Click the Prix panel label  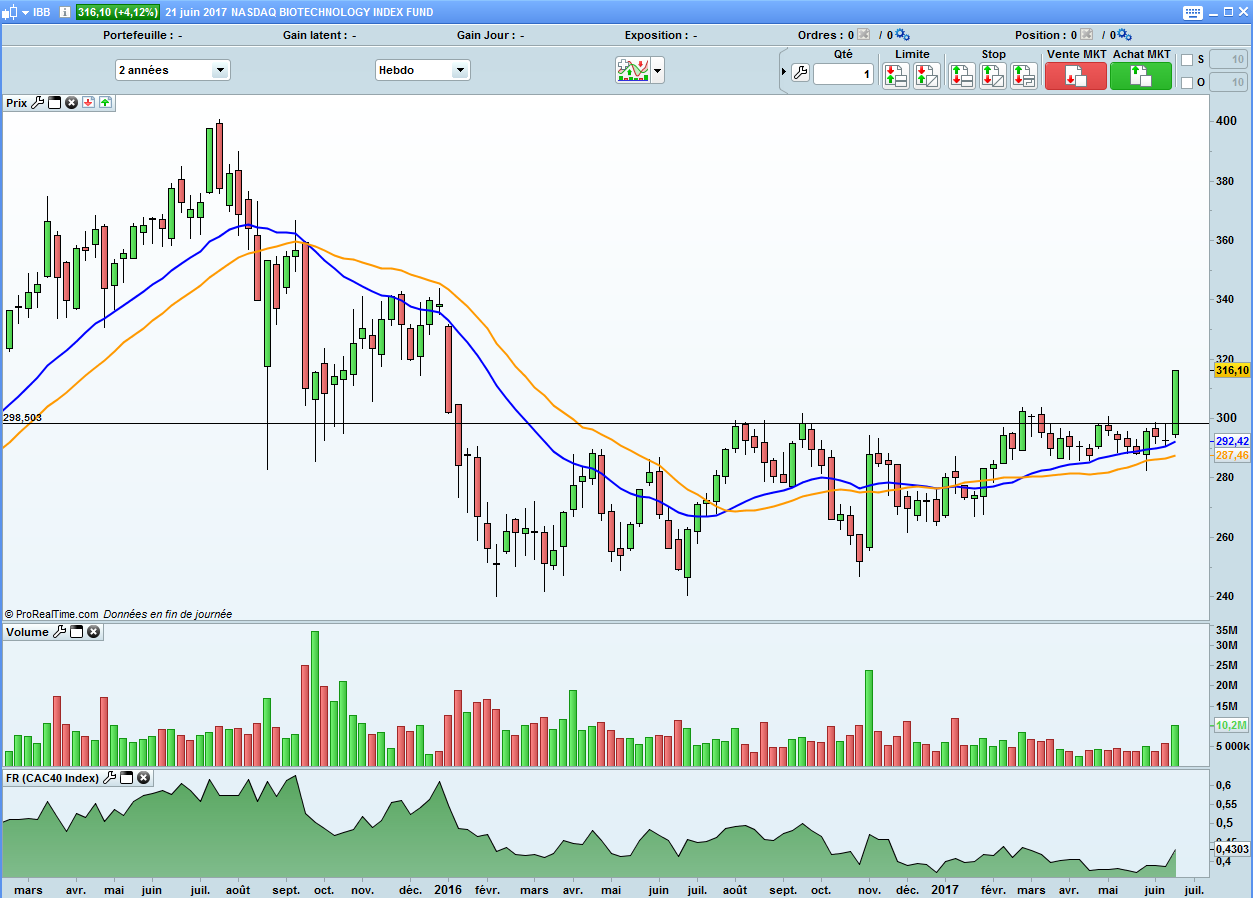click(17, 103)
